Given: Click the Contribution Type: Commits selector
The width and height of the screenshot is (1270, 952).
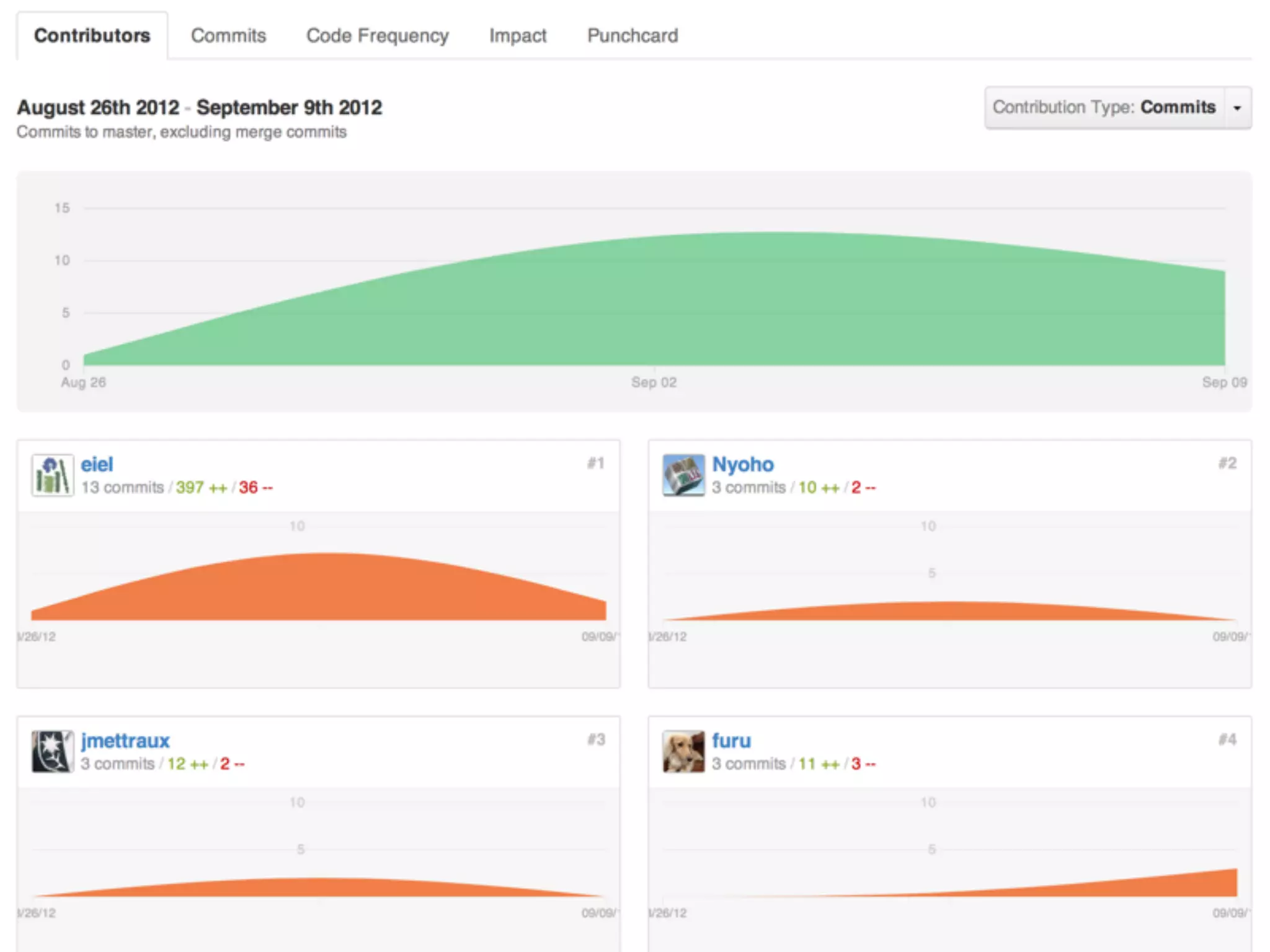Looking at the screenshot, I should (1104, 108).
